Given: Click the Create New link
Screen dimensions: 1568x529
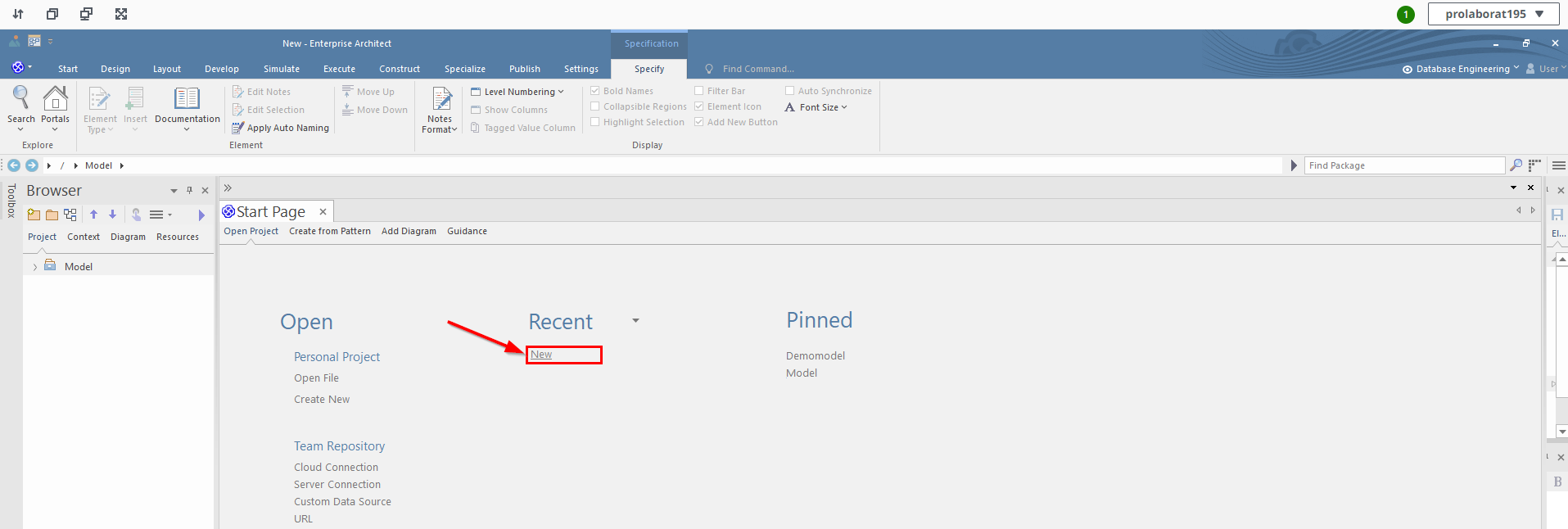Looking at the screenshot, I should tap(322, 400).
